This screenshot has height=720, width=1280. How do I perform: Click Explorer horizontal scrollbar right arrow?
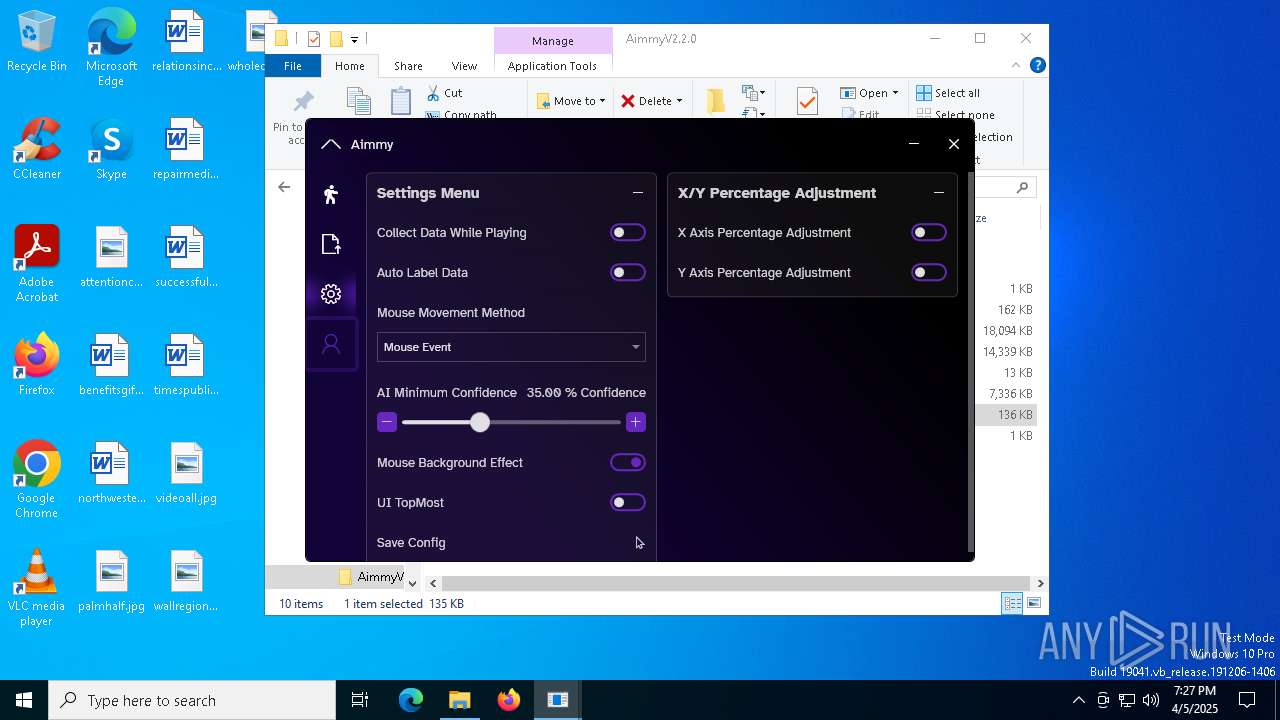tap(1040, 583)
